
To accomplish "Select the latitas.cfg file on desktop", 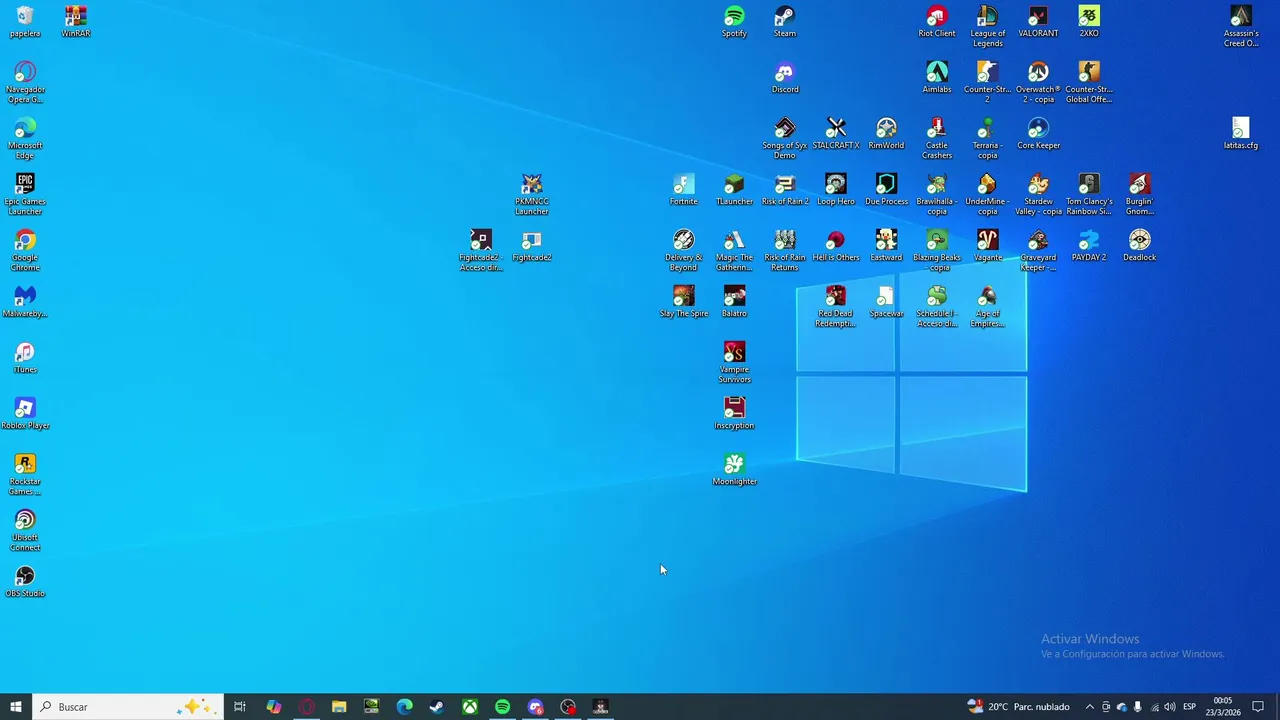I will (x=1241, y=134).
